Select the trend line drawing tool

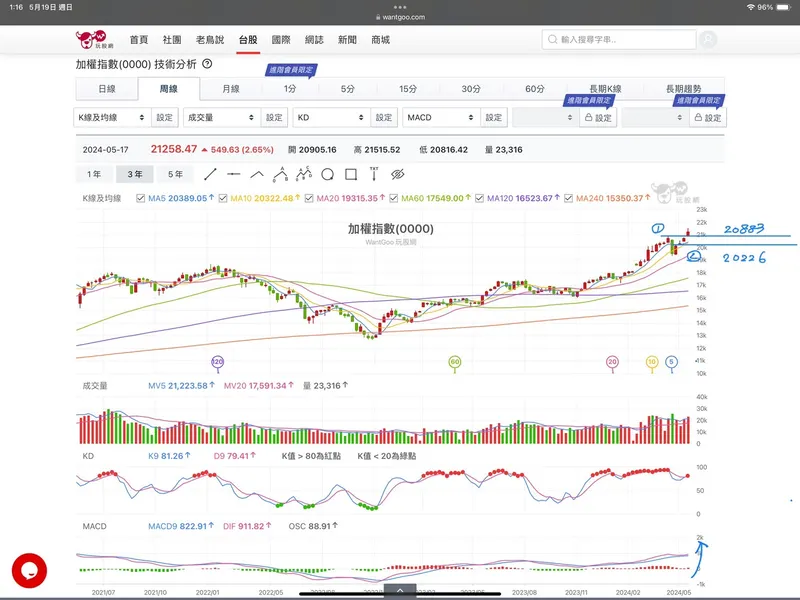tap(210, 174)
